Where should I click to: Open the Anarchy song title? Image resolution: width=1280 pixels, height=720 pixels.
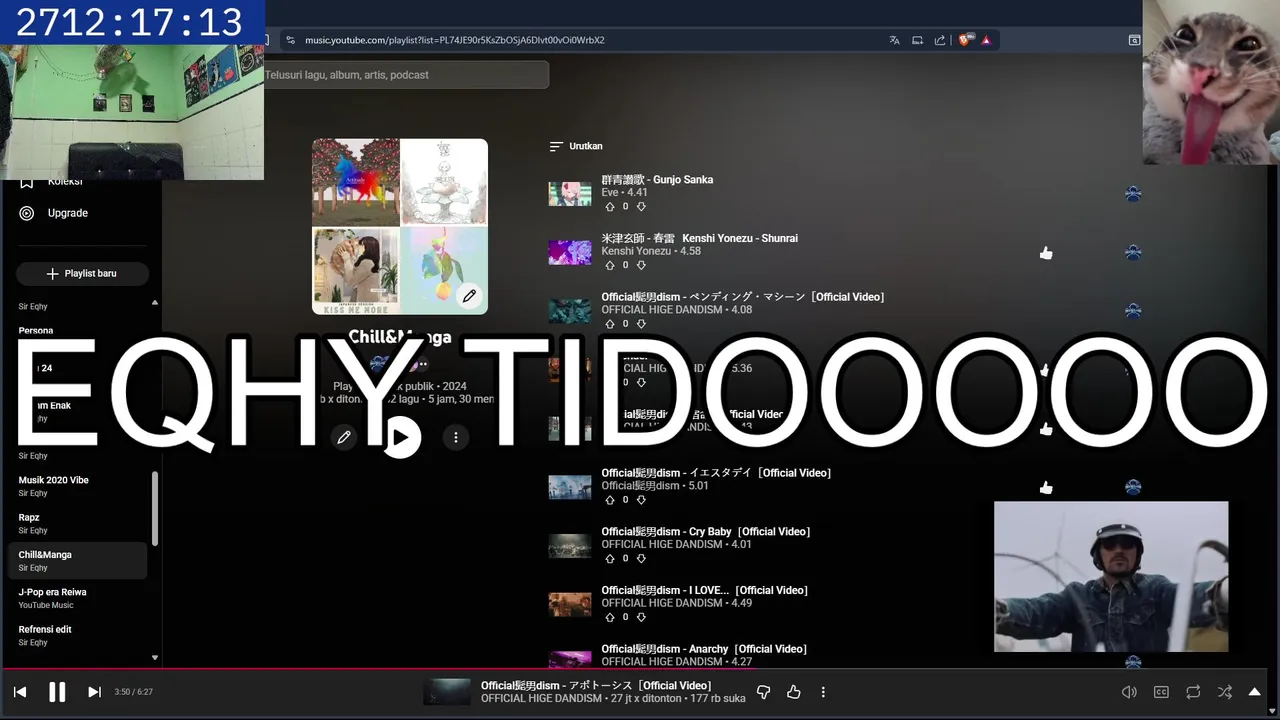point(704,649)
